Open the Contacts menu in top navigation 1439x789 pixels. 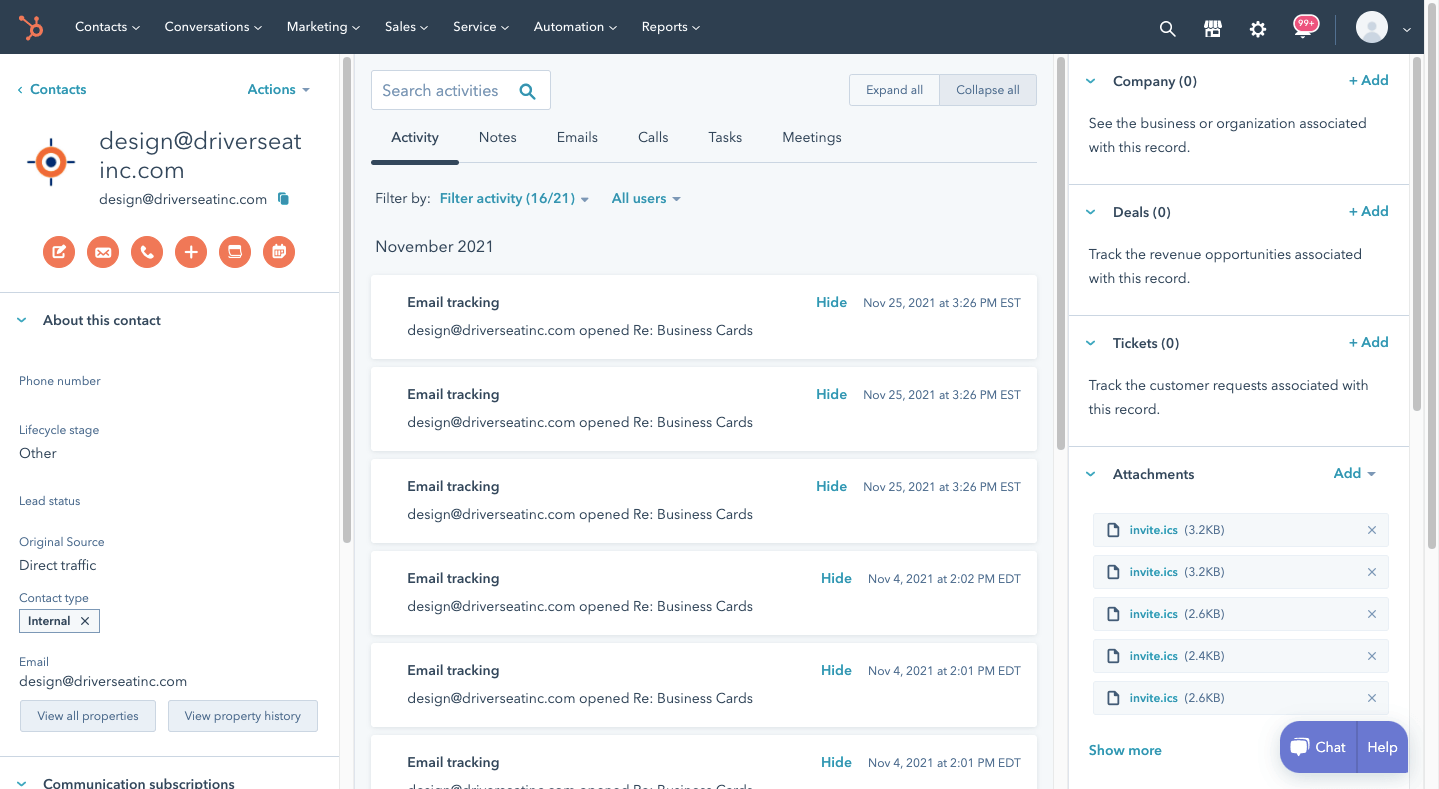click(x=107, y=27)
